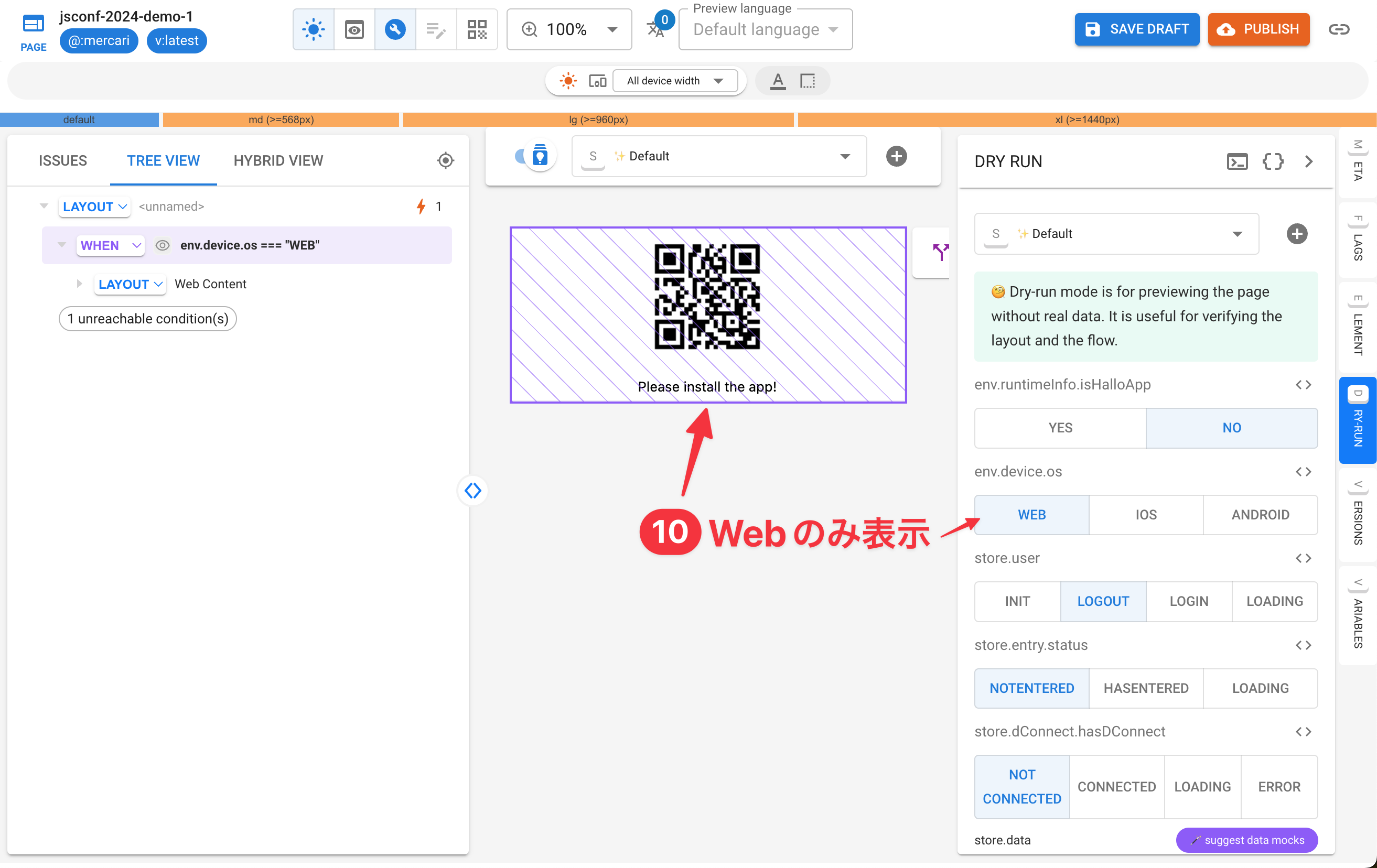Open the Default scenario dropdown in canvas header
This screenshot has height=868, width=1377.
coord(719,156)
